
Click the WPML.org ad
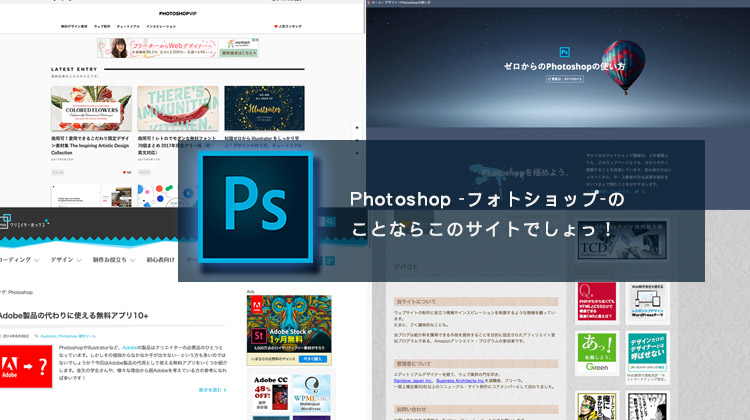coord(311,393)
